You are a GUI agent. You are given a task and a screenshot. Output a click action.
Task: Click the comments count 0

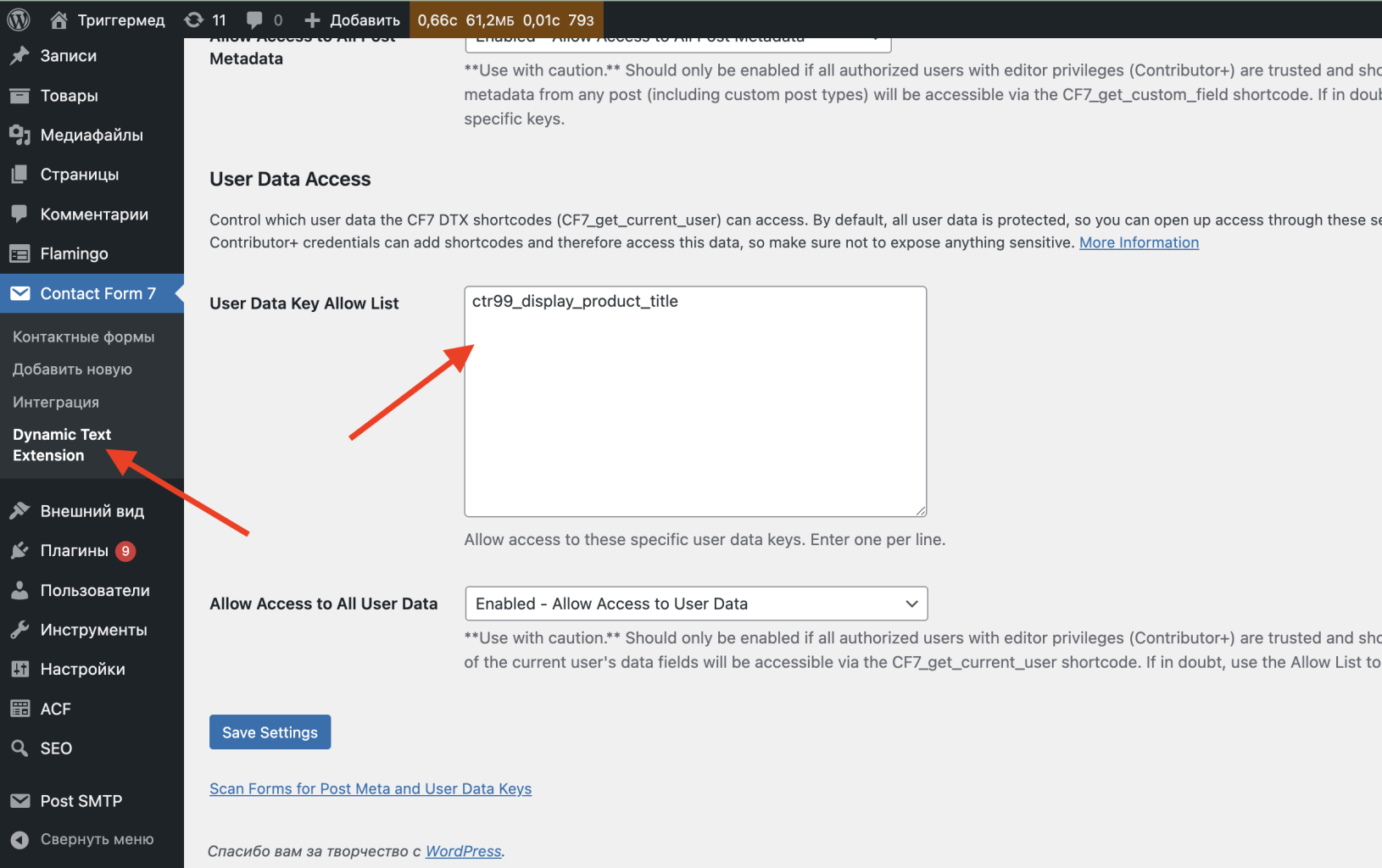[x=278, y=19]
